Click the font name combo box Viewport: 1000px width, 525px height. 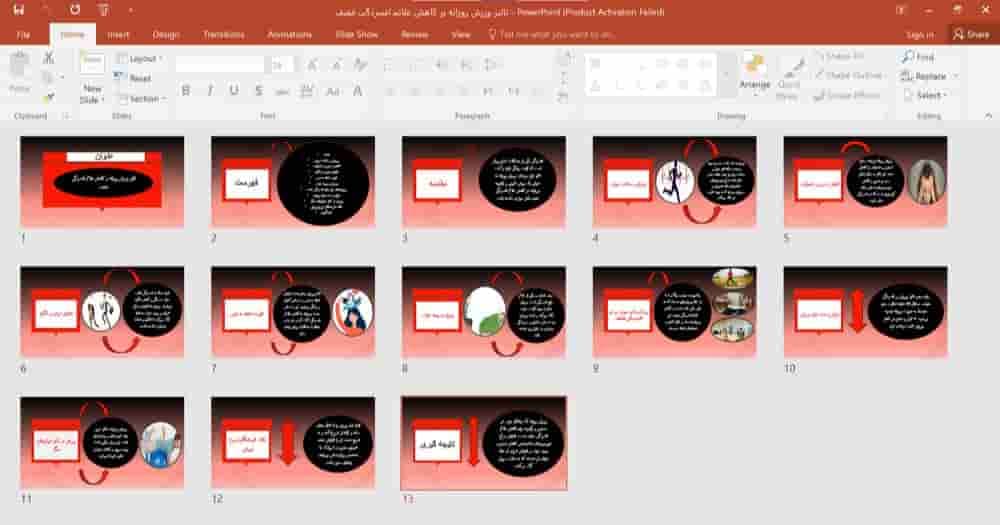click(x=220, y=64)
